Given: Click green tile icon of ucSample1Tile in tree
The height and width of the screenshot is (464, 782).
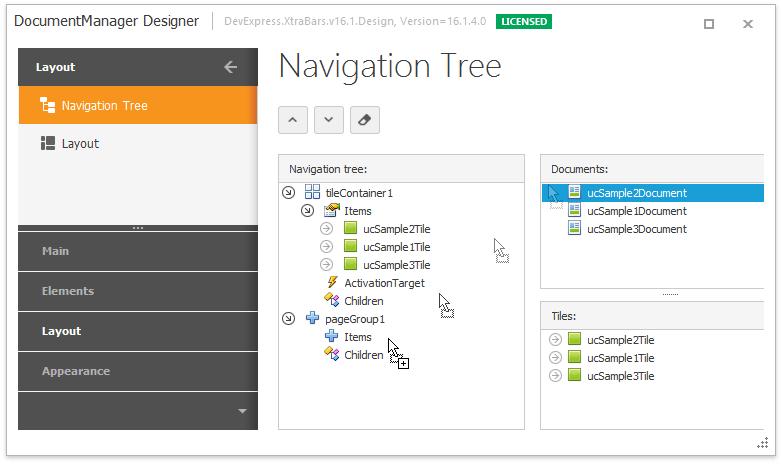Looking at the screenshot, I should tap(351, 246).
